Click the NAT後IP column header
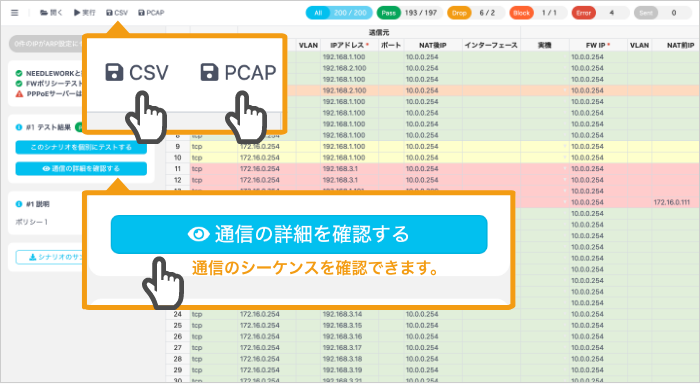This screenshot has width=700, height=384. (x=433, y=46)
